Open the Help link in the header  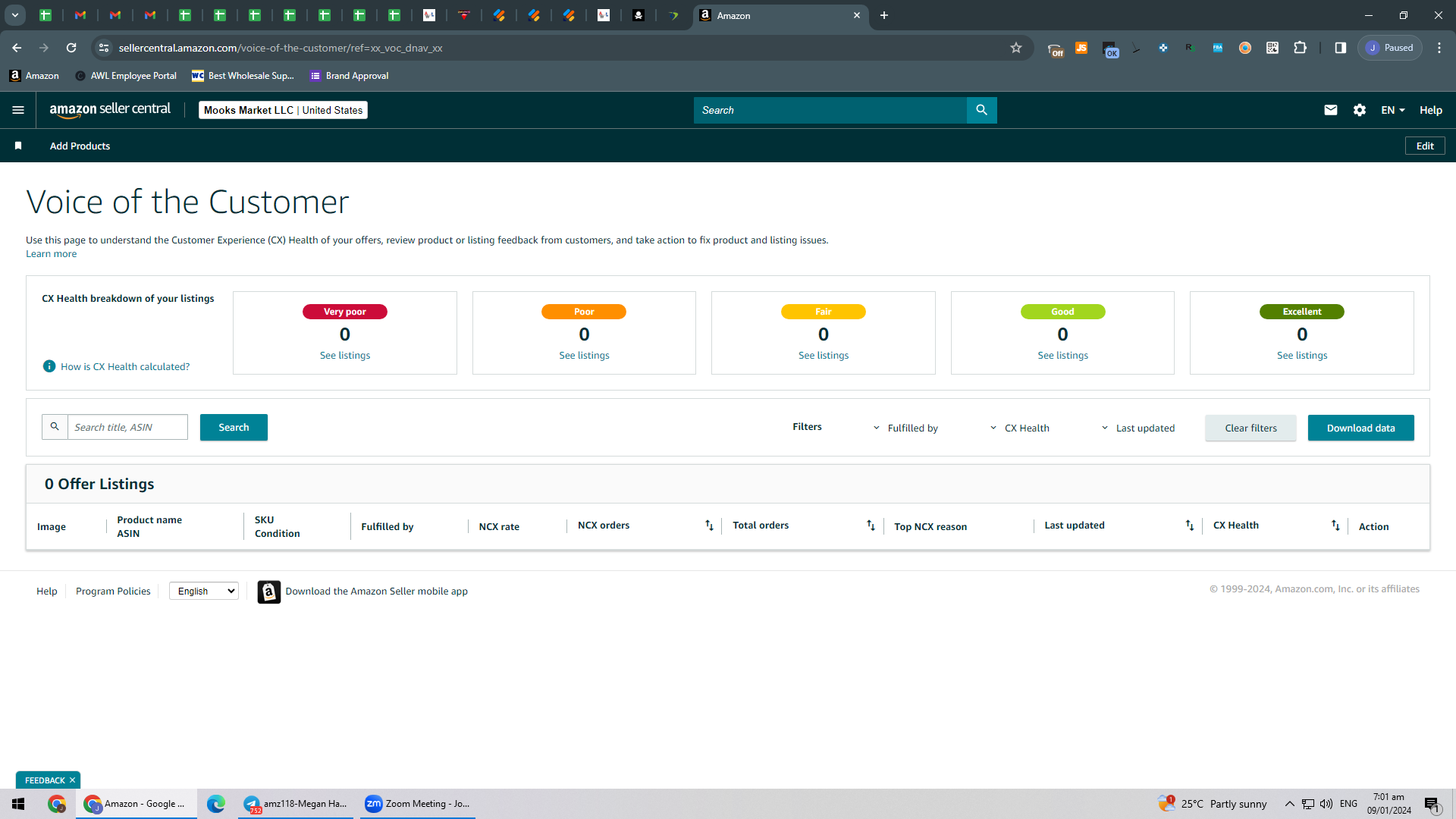point(1430,110)
